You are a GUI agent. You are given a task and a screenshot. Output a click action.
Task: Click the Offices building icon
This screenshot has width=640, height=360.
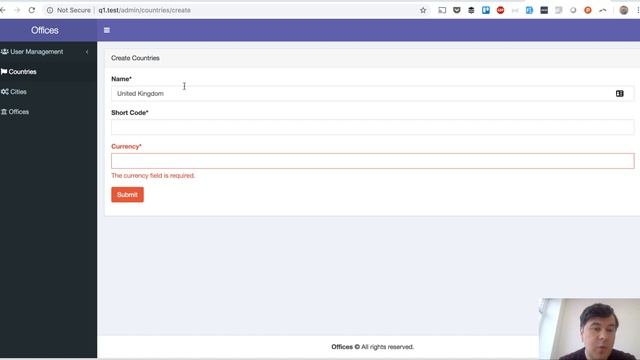(4, 112)
